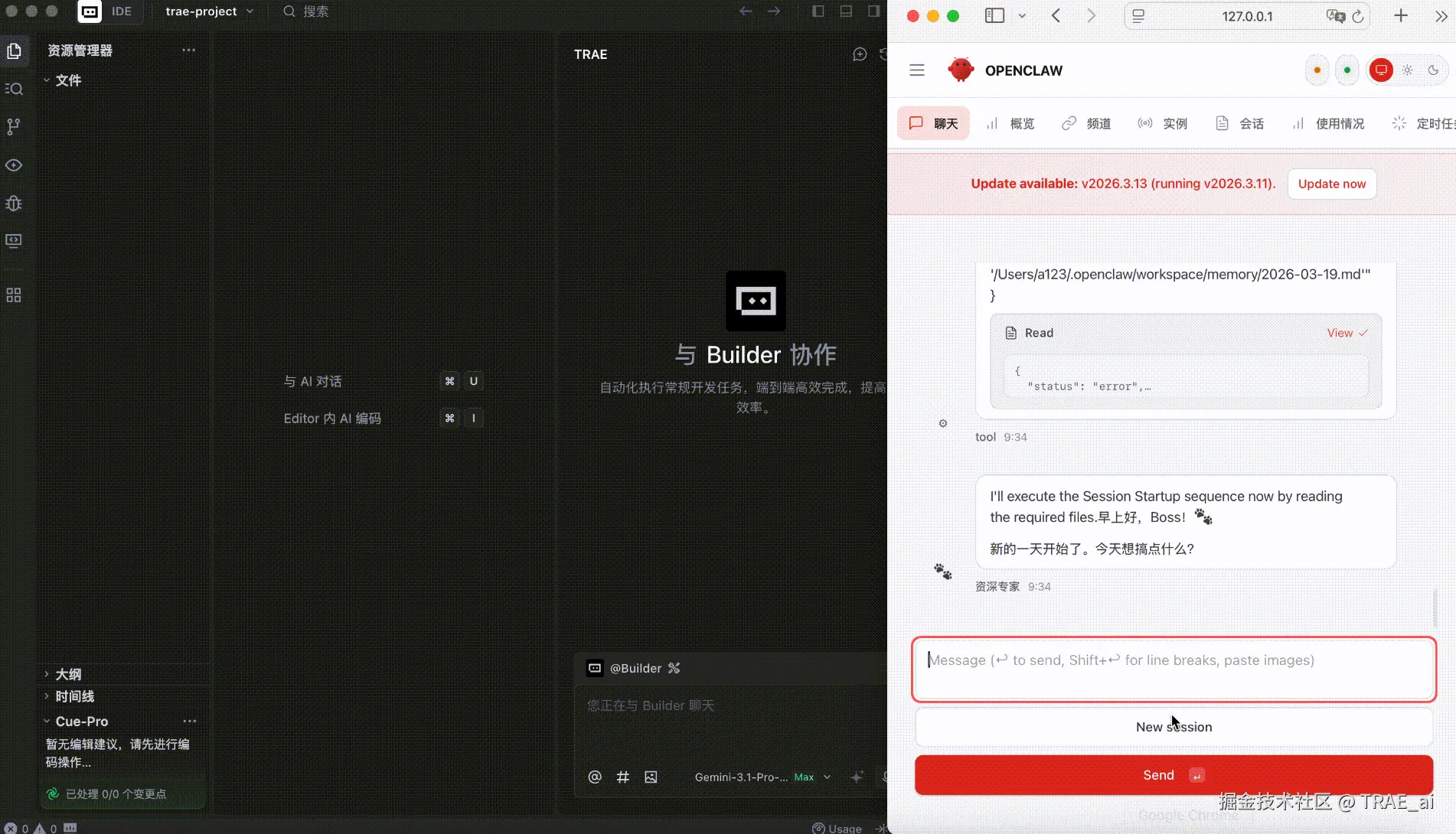This screenshot has width=1456, height=834.
Task: Click the @Builder agent label
Action: click(635, 668)
